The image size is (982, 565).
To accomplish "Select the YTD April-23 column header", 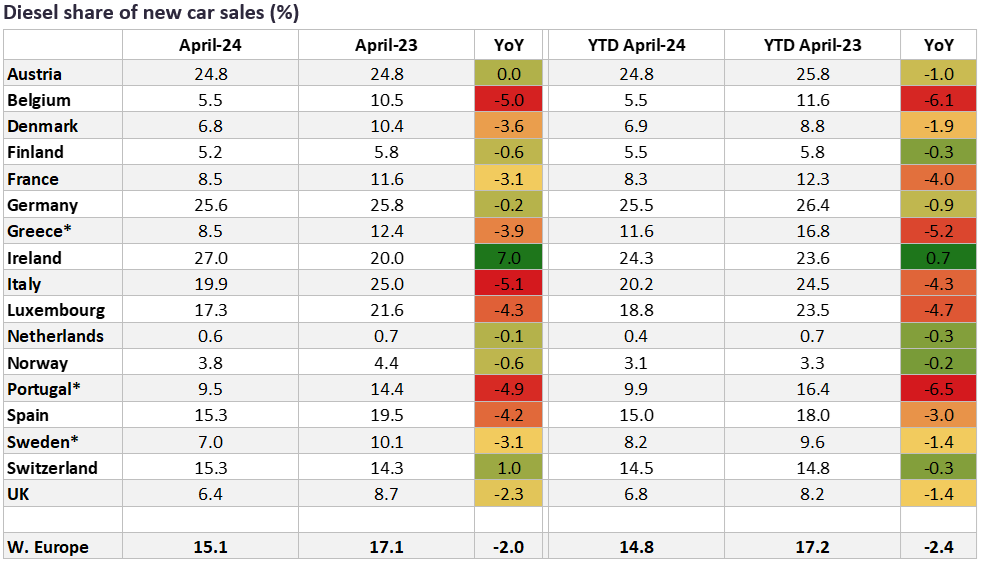I will click(812, 45).
